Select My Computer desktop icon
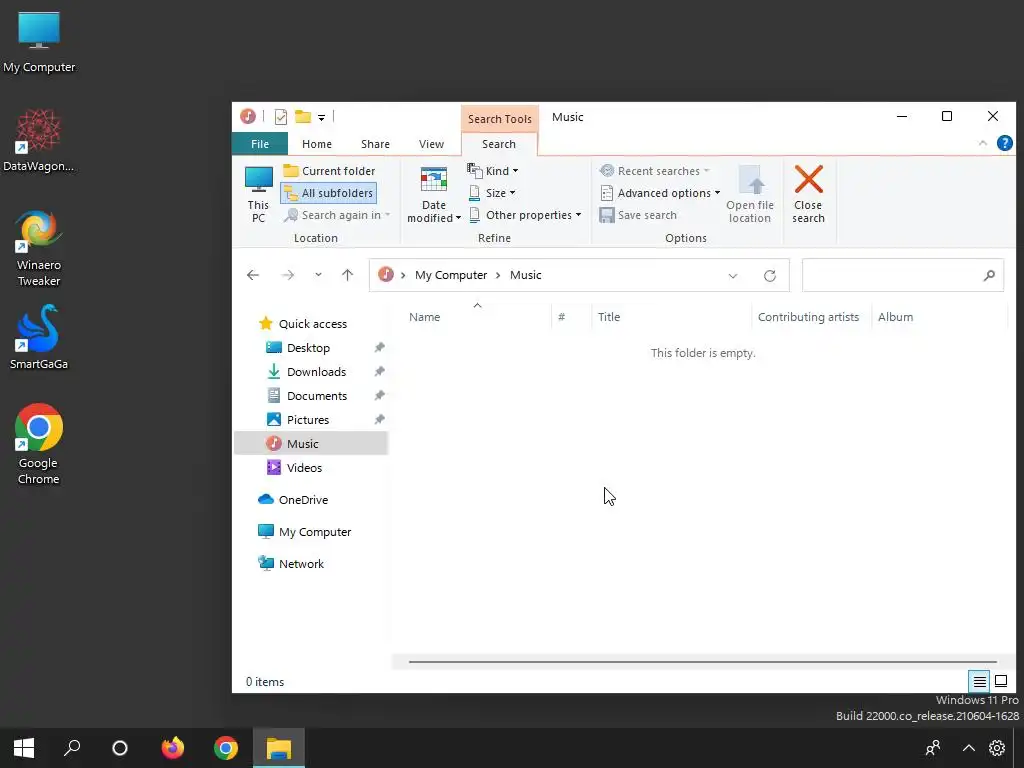The width and height of the screenshot is (1024, 768). pyautogui.click(x=39, y=42)
